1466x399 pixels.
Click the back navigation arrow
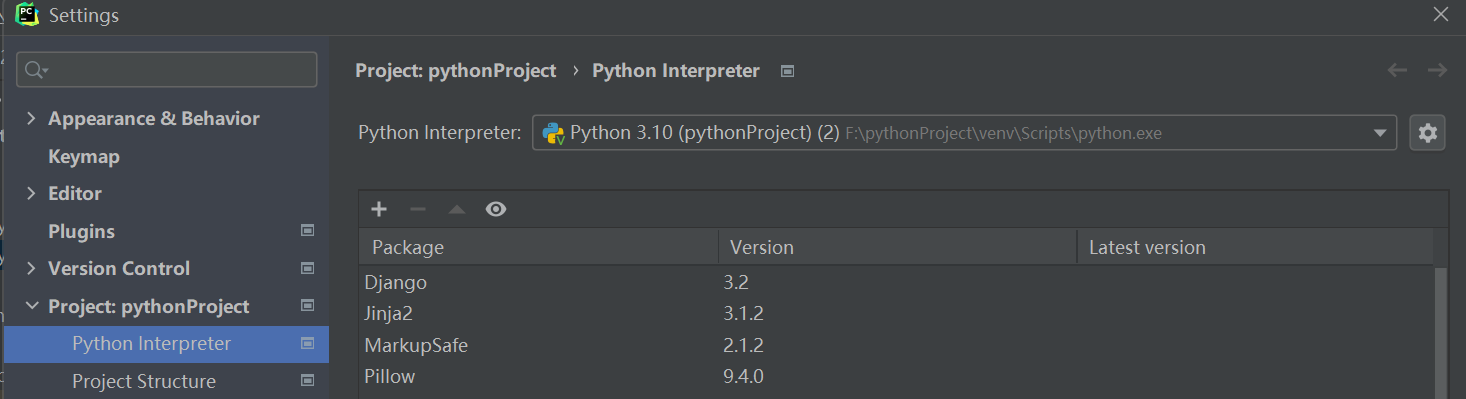[1397, 70]
